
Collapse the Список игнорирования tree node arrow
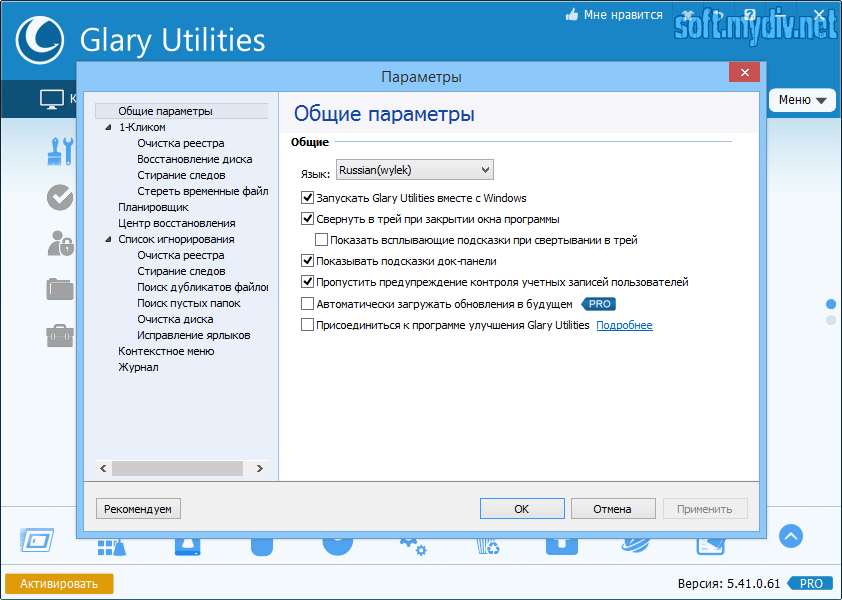(x=108, y=239)
